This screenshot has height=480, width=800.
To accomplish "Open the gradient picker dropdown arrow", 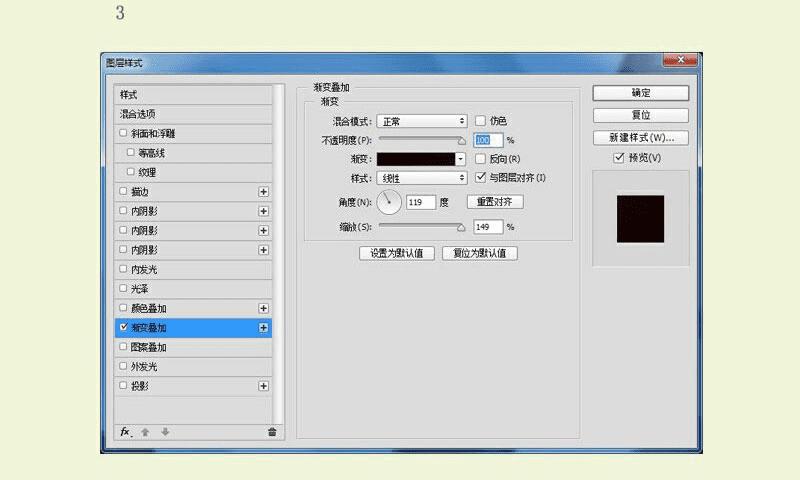I will pos(460,159).
